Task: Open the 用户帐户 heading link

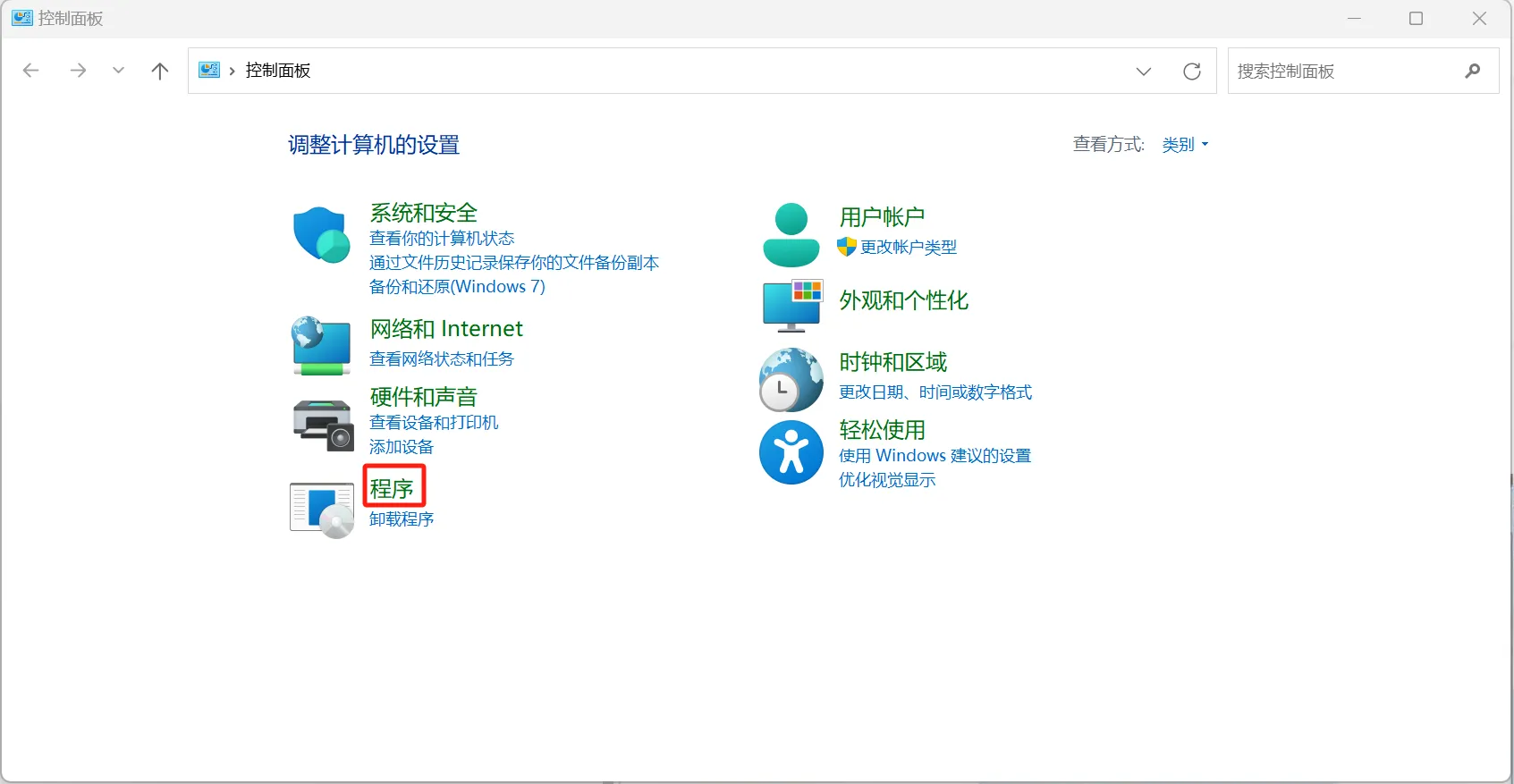Action: 882,217
